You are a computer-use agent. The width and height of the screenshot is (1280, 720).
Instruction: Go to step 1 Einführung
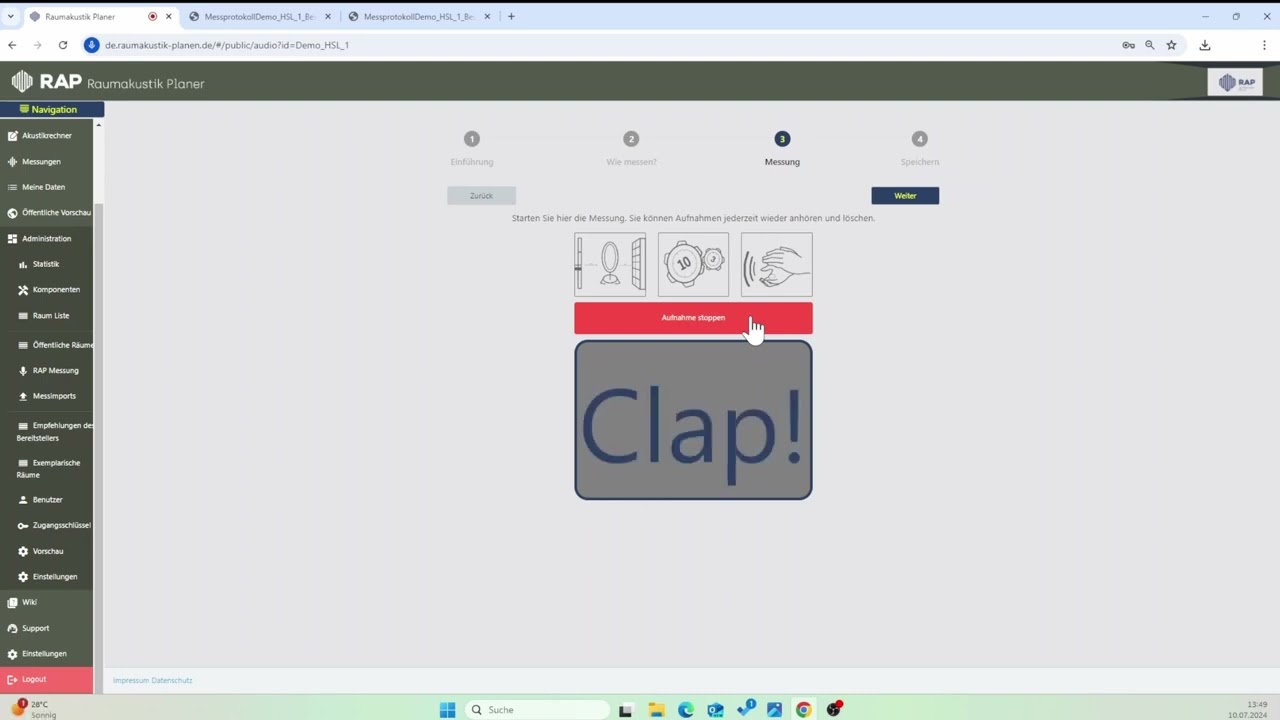click(x=472, y=148)
